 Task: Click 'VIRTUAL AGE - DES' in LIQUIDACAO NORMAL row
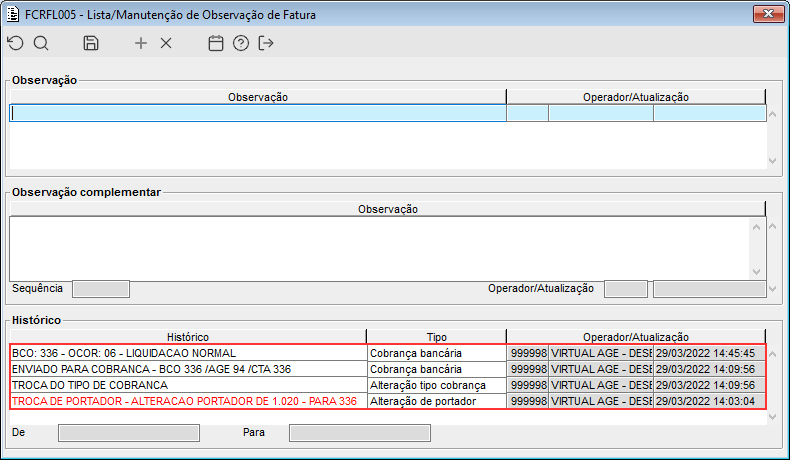pyautogui.click(x=601, y=353)
